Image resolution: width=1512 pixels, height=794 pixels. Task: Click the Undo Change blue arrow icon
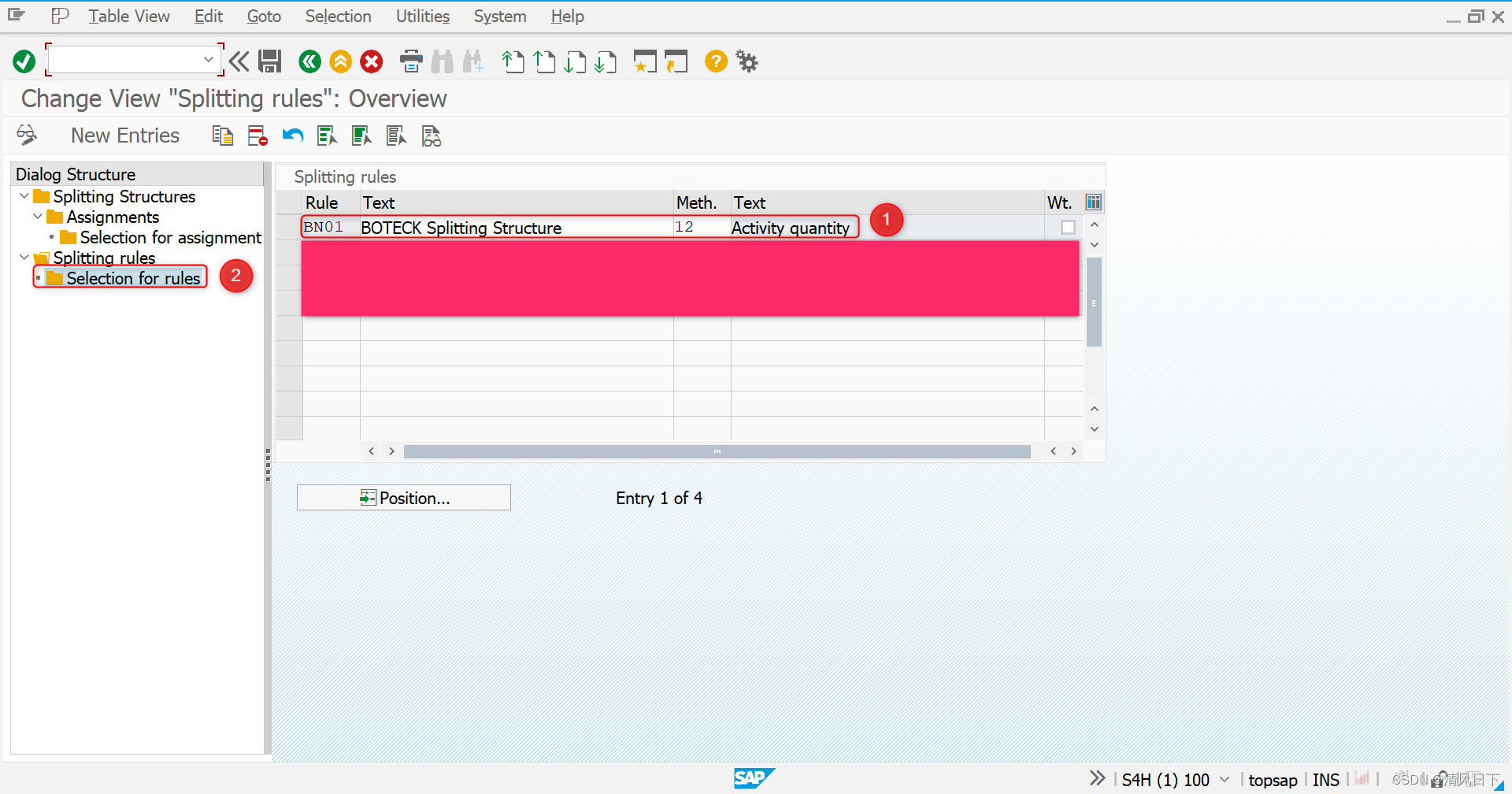292,135
